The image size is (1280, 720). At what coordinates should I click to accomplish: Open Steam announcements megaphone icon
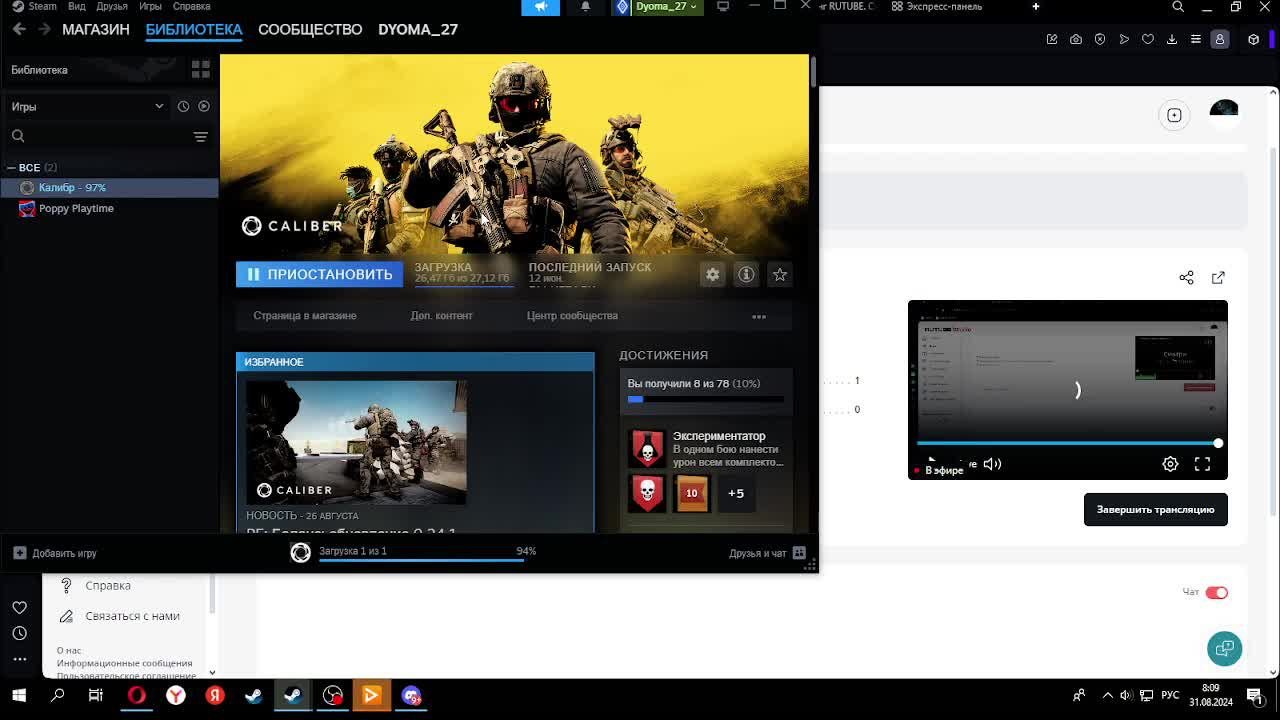click(541, 7)
